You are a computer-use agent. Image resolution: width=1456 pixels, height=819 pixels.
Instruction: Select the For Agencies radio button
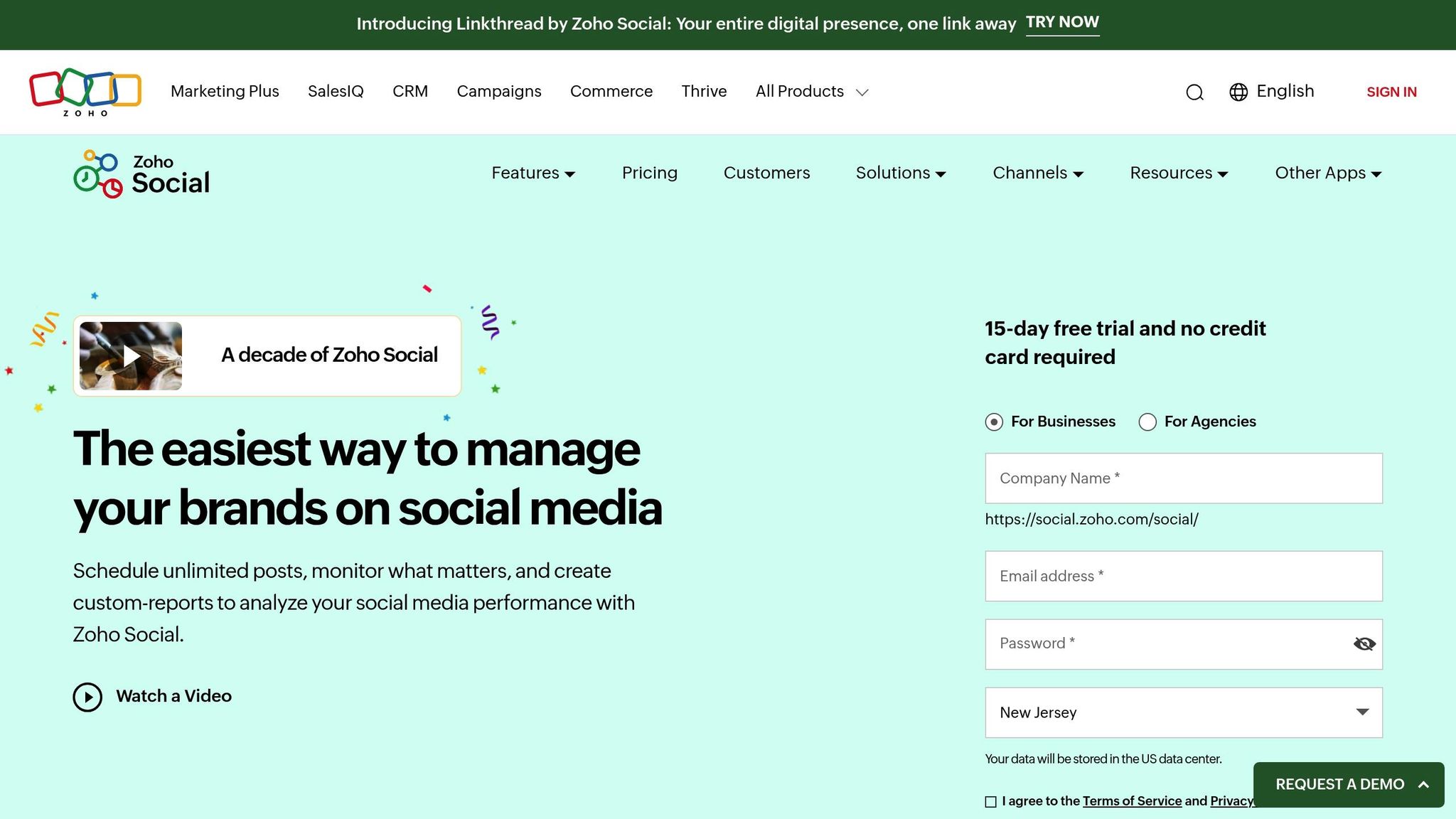click(x=1147, y=422)
